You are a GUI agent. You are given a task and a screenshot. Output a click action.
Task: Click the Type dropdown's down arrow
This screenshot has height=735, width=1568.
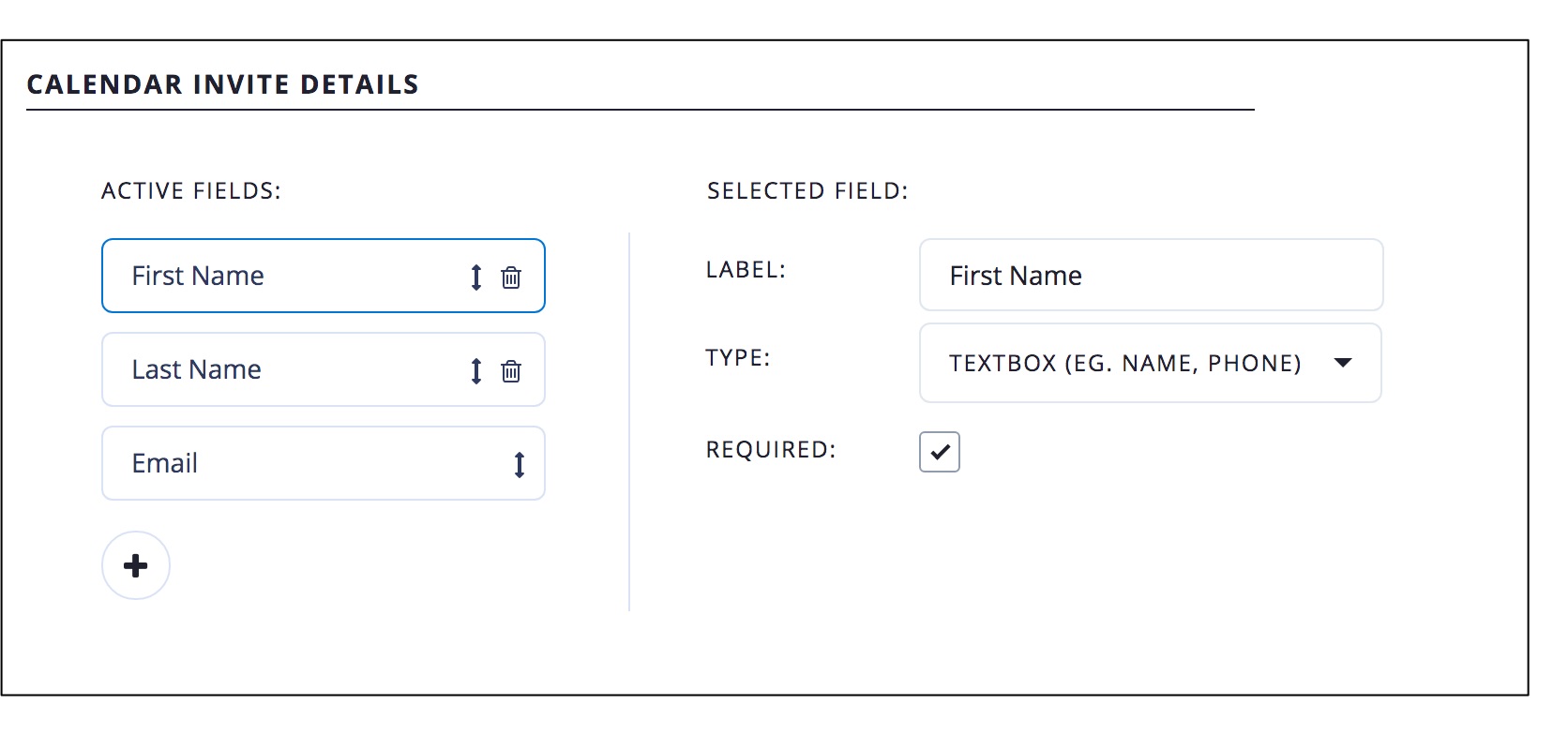1343,363
